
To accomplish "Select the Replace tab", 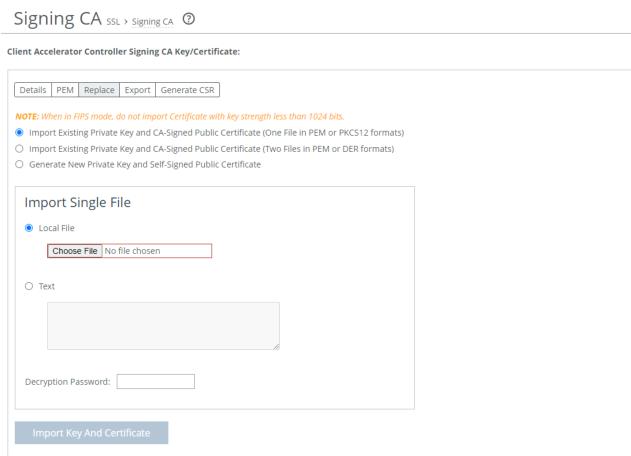I will (x=99, y=90).
